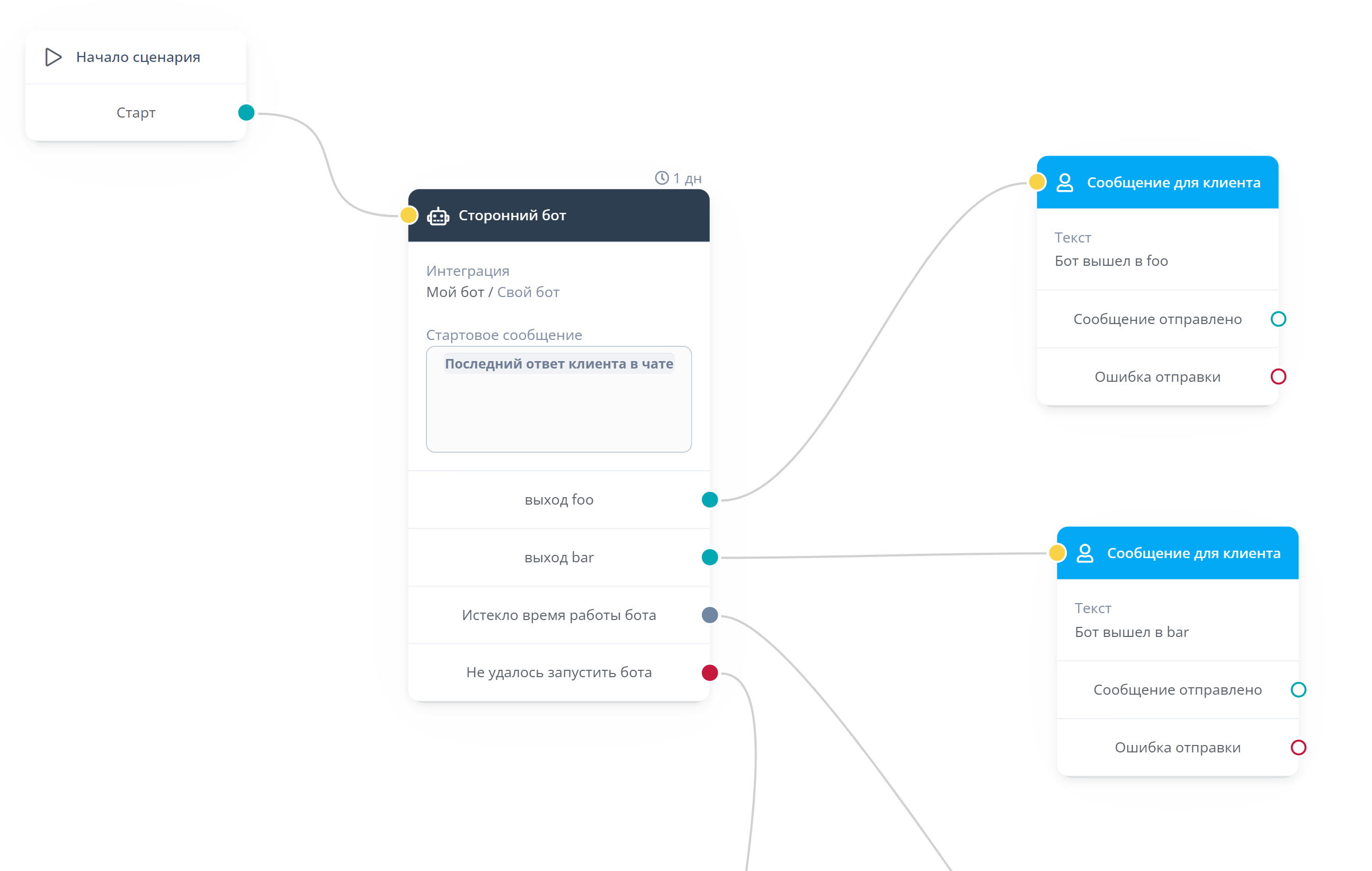Click the teal выход foo output connector
This screenshot has height=871, width=1372.
[x=709, y=500]
